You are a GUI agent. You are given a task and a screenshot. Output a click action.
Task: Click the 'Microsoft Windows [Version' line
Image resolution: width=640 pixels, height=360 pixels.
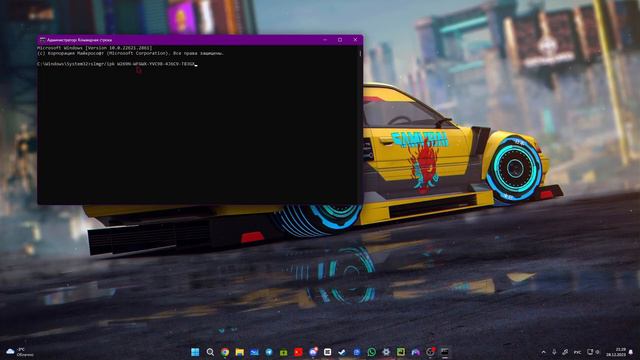(x=95, y=48)
